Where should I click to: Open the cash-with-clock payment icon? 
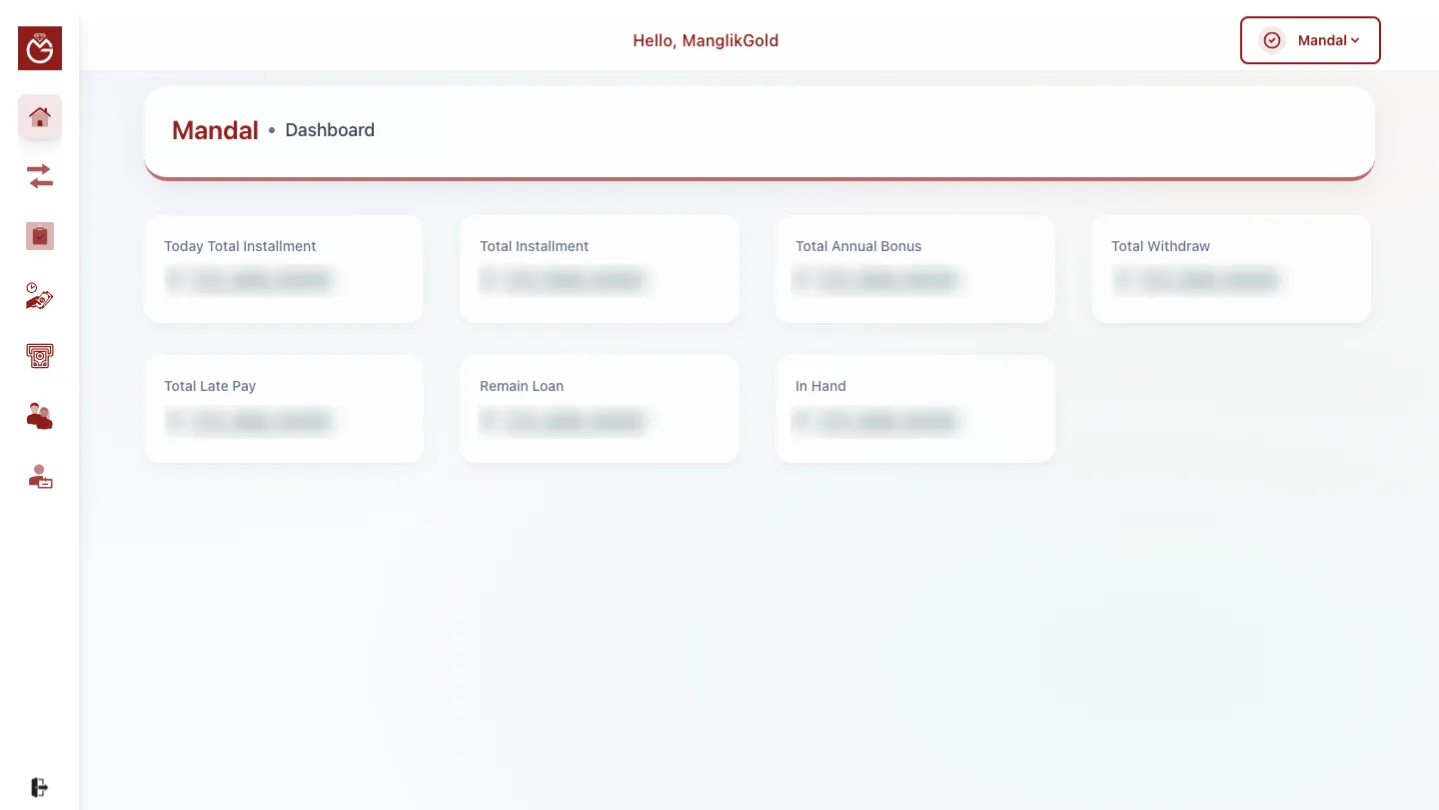point(40,296)
